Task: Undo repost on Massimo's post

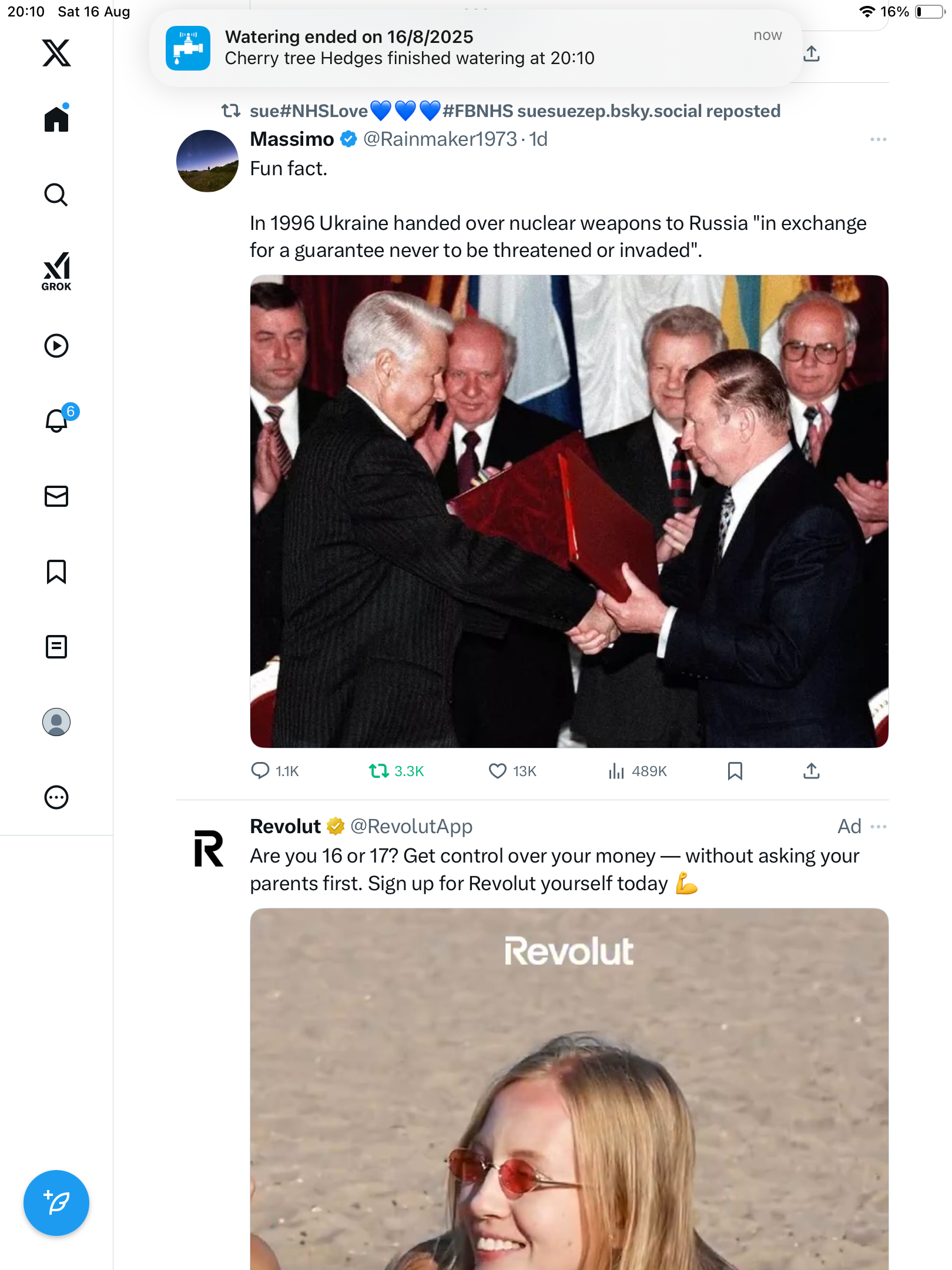Action: pos(379,771)
